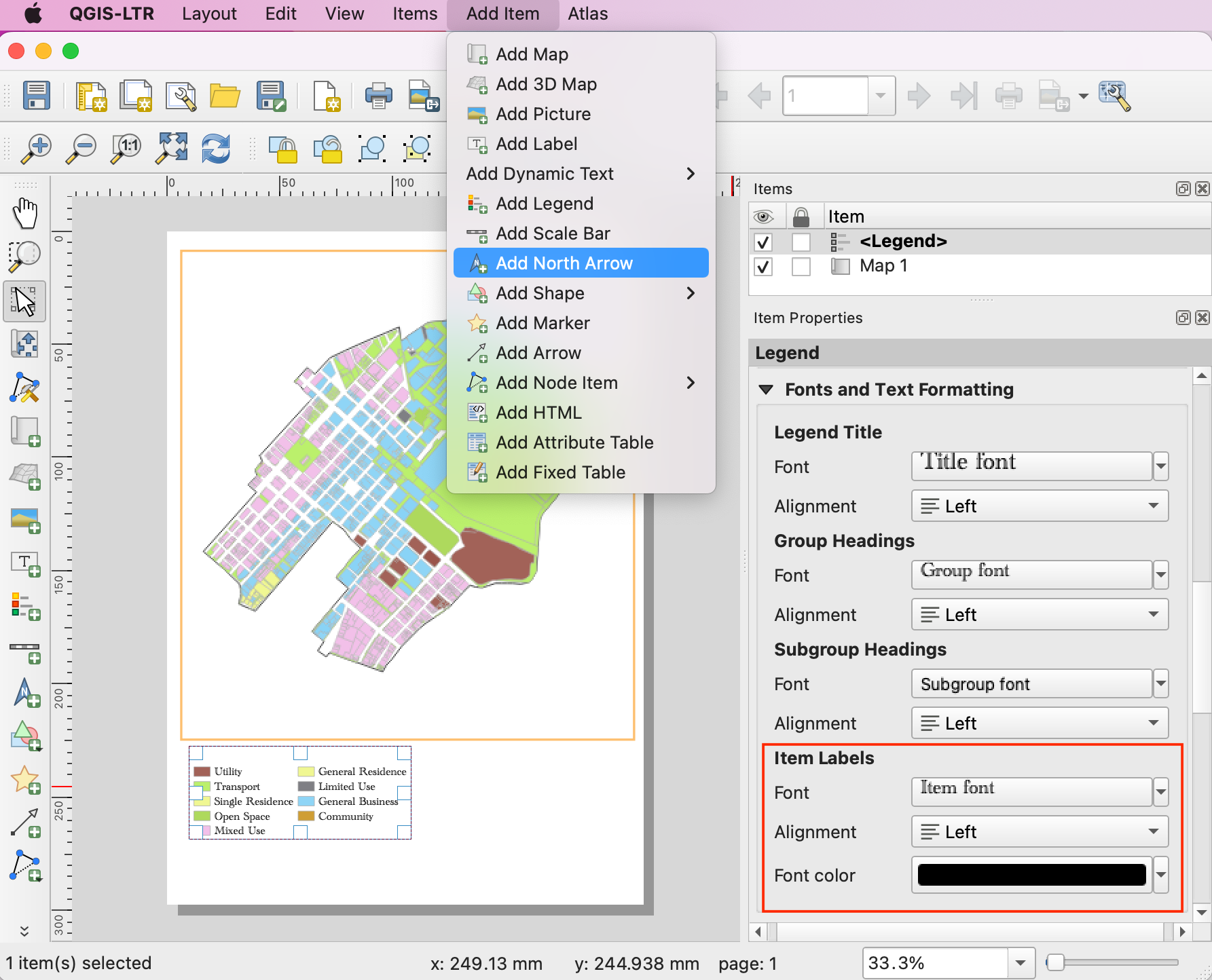Open the zoom level dropdown arrow

coord(1020,963)
